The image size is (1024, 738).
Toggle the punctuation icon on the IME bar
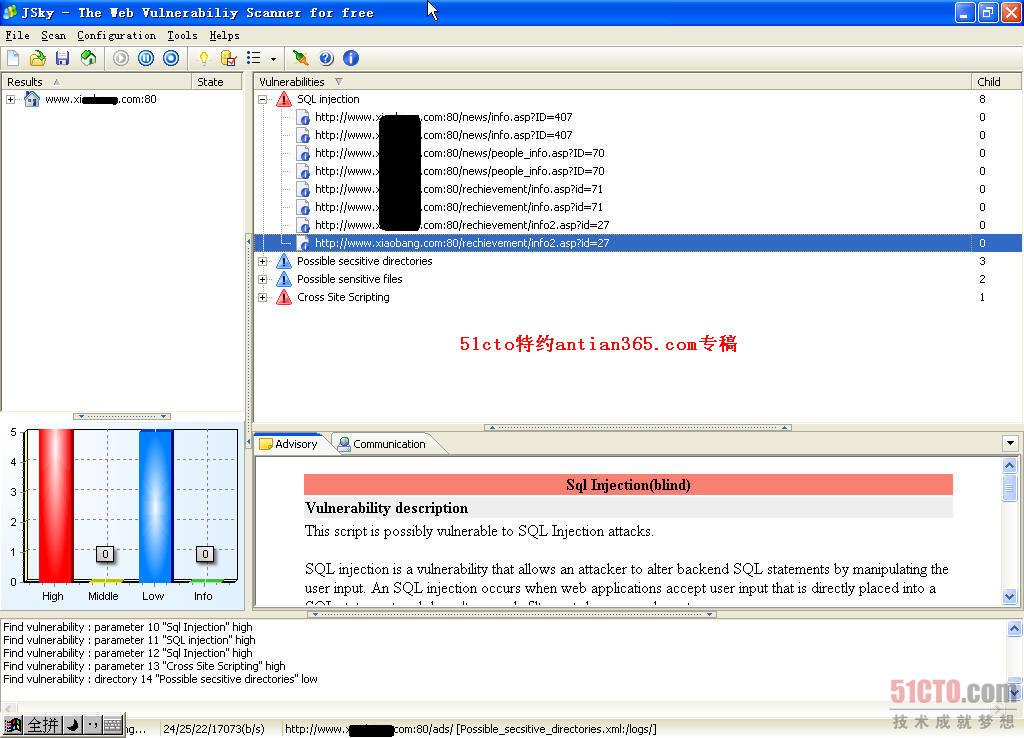point(92,725)
